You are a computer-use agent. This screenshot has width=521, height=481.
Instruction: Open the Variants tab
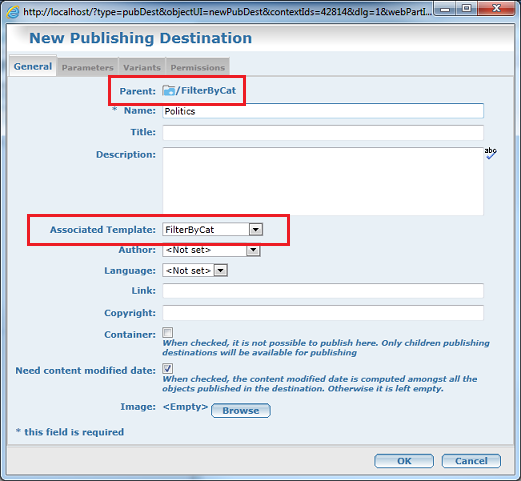[142, 67]
